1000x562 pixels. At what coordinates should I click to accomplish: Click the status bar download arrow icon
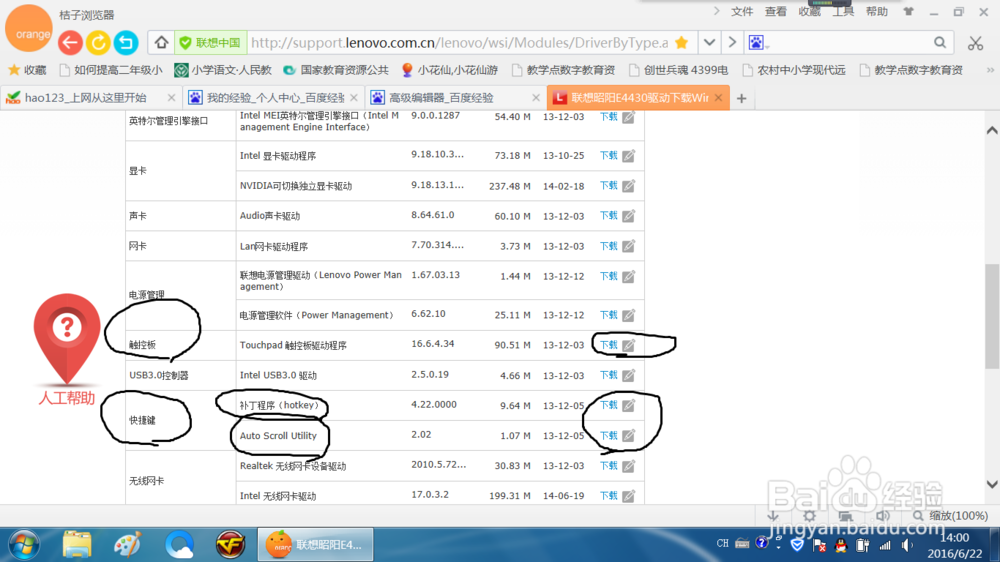773,515
